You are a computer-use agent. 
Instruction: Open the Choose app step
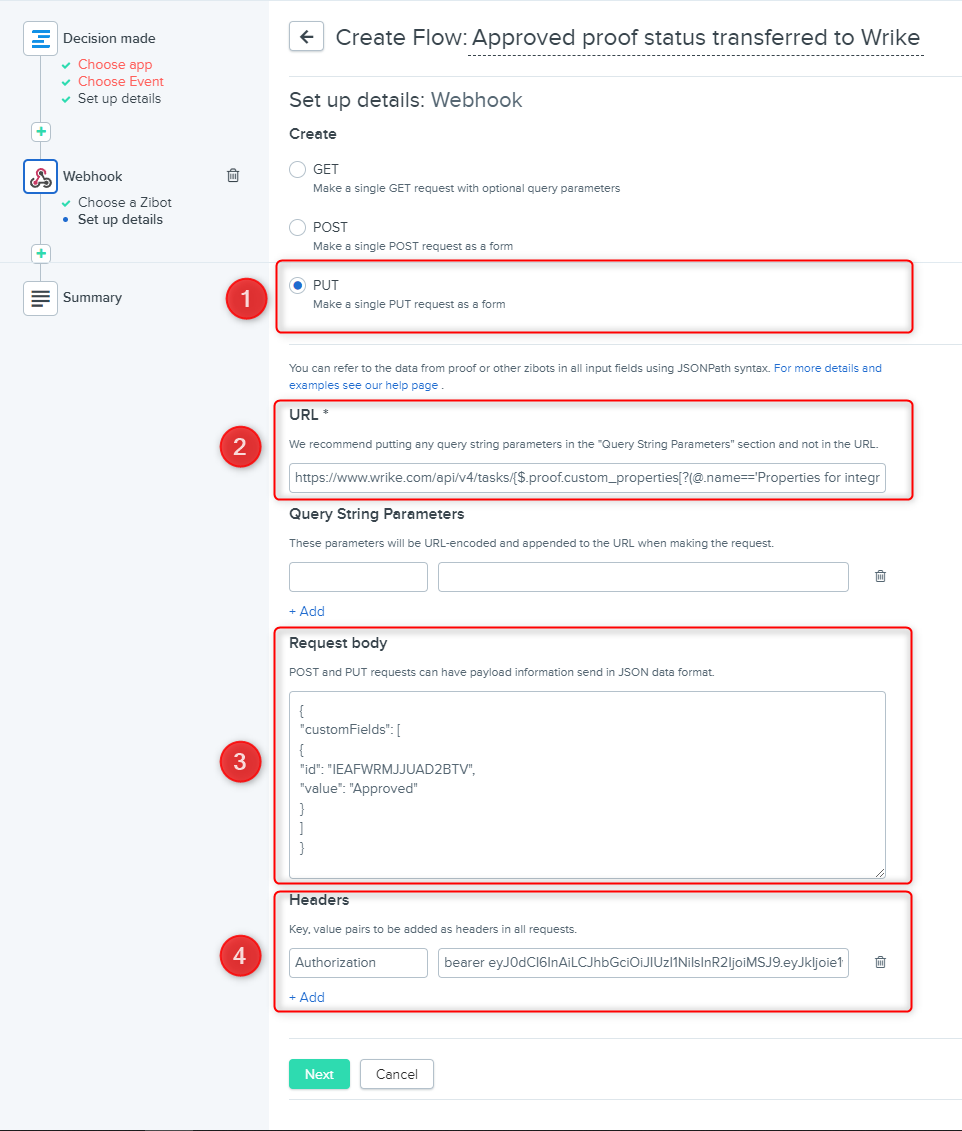pyautogui.click(x=115, y=65)
